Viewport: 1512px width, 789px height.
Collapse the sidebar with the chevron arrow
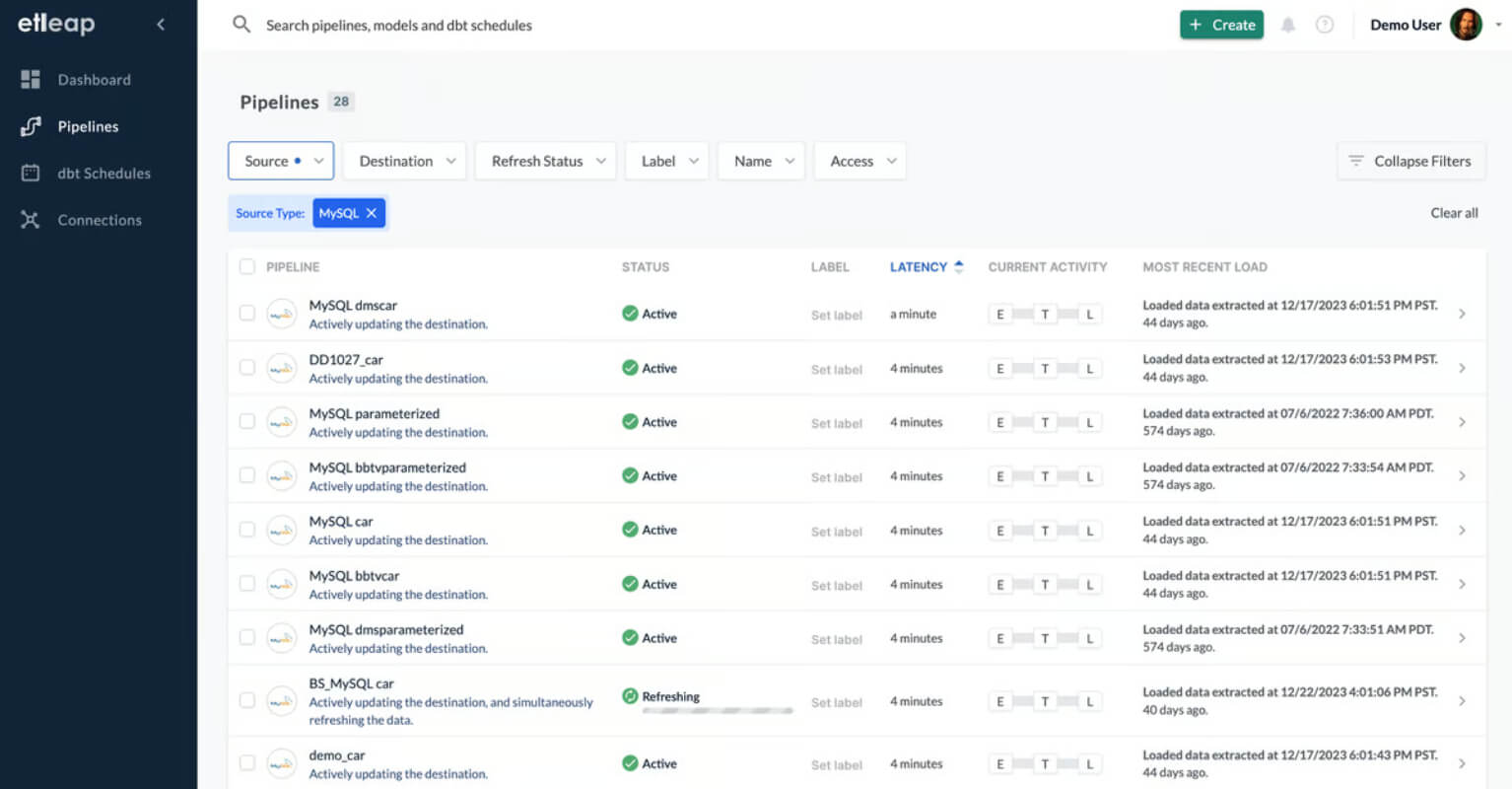(x=161, y=25)
